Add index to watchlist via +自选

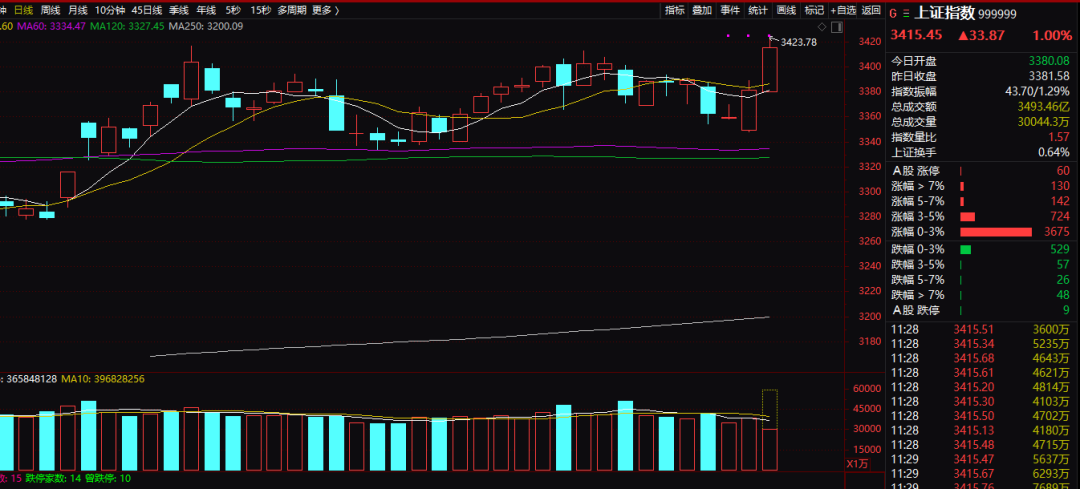[x=843, y=10]
